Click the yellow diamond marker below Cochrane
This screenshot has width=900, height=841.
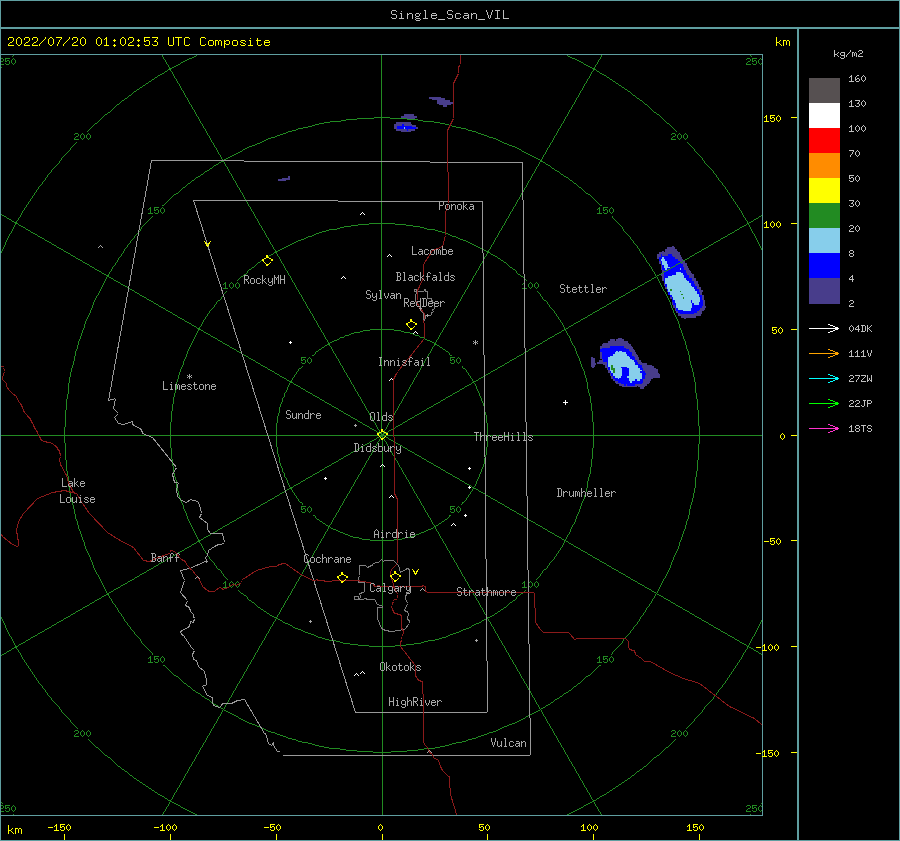coord(342,577)
